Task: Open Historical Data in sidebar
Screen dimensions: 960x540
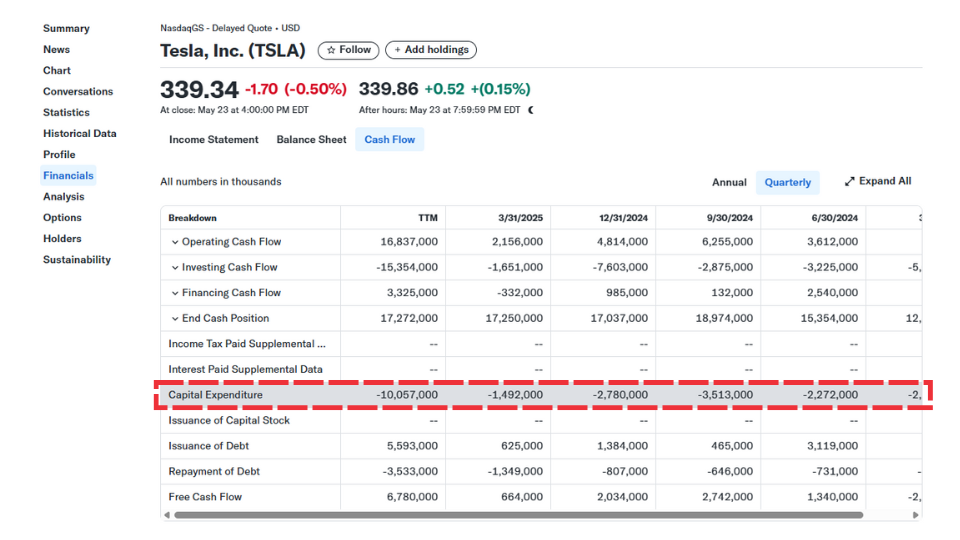Action: (80, 133)
